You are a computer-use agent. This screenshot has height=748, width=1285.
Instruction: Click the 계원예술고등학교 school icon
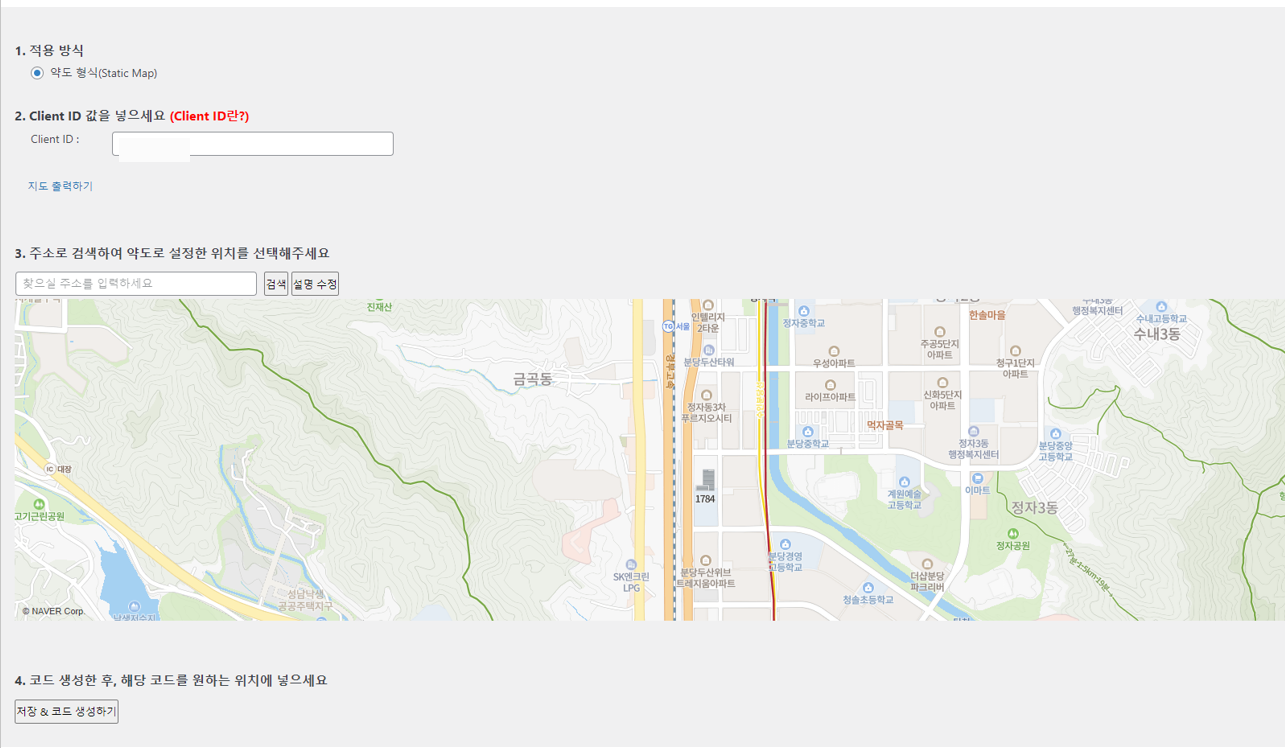pos(904,482)
